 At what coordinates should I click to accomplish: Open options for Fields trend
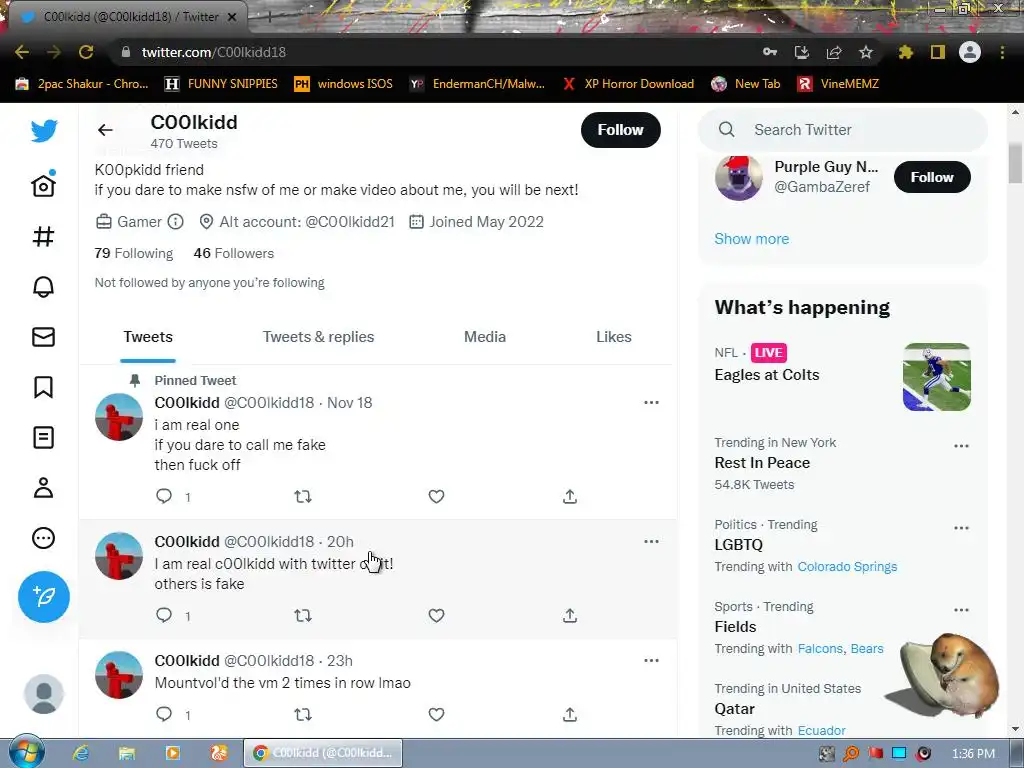pyautogui.click(x=961, y=610)
